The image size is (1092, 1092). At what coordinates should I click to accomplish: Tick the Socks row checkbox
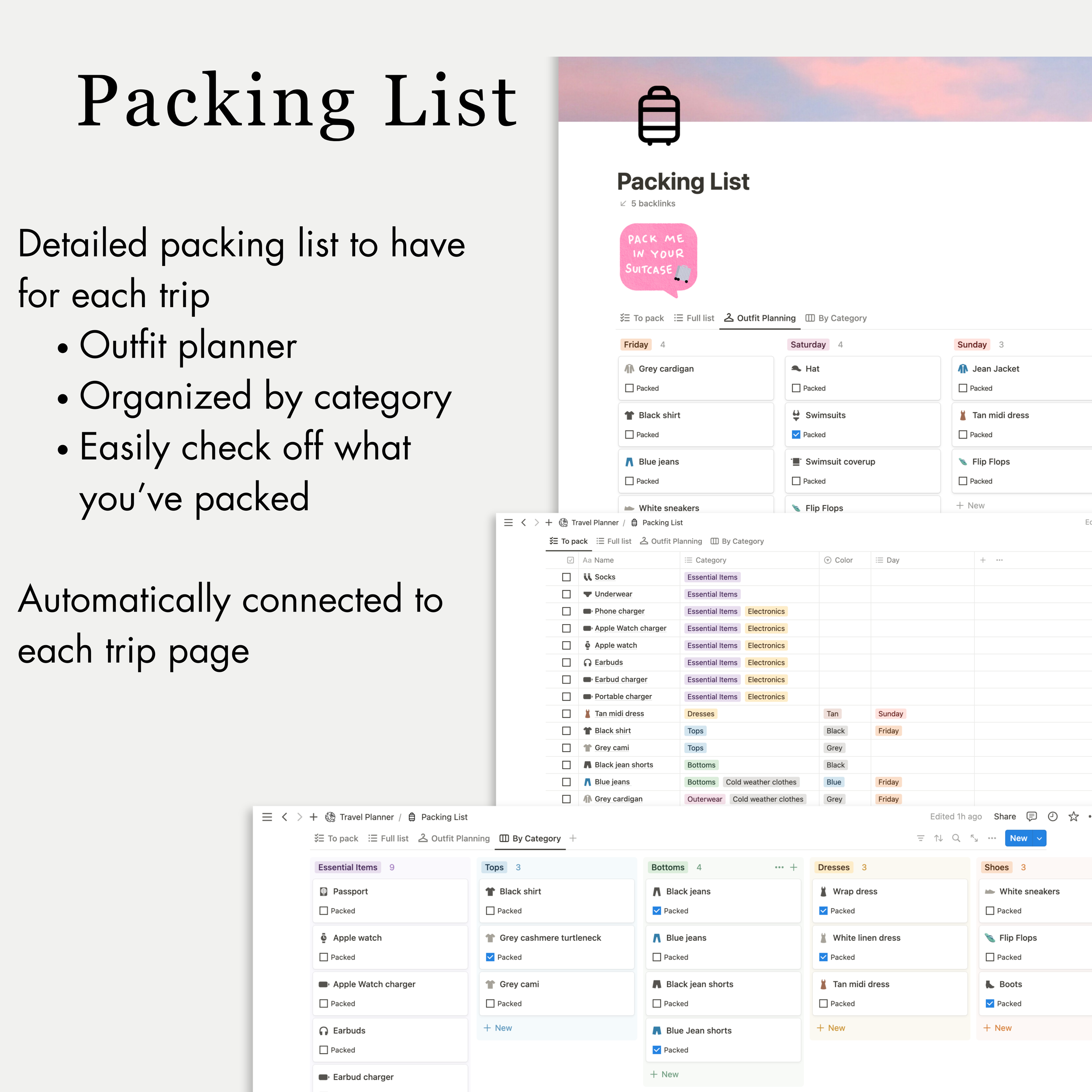click(567, 577)
